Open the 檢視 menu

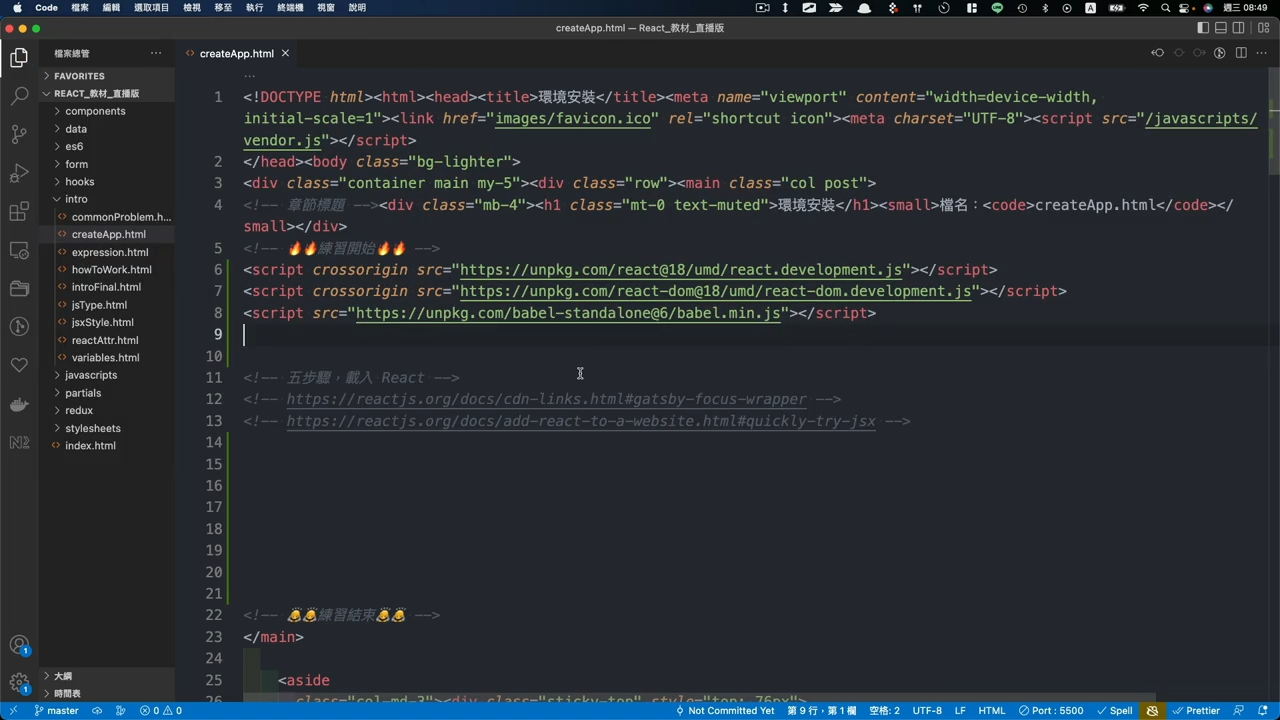(x=192, y=8)
